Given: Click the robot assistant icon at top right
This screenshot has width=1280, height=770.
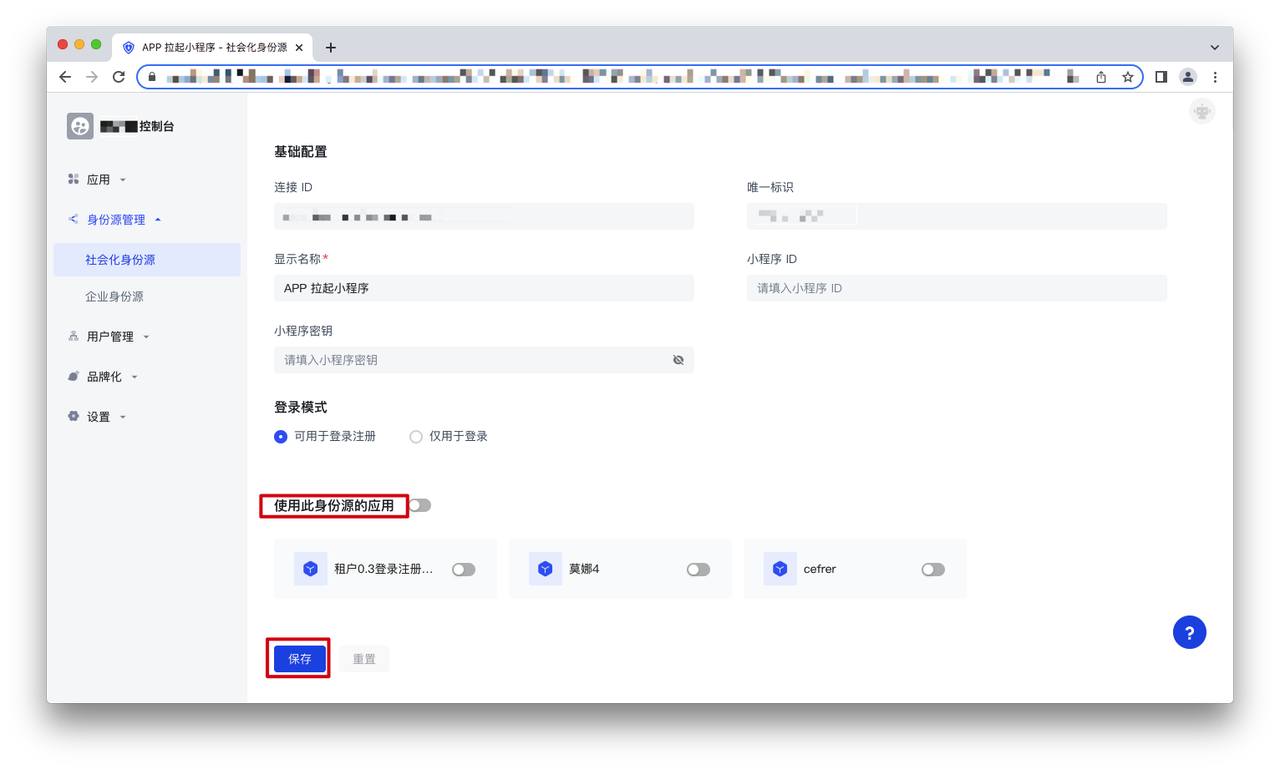Looking at the screenshot, I should tap(1201, 112).
